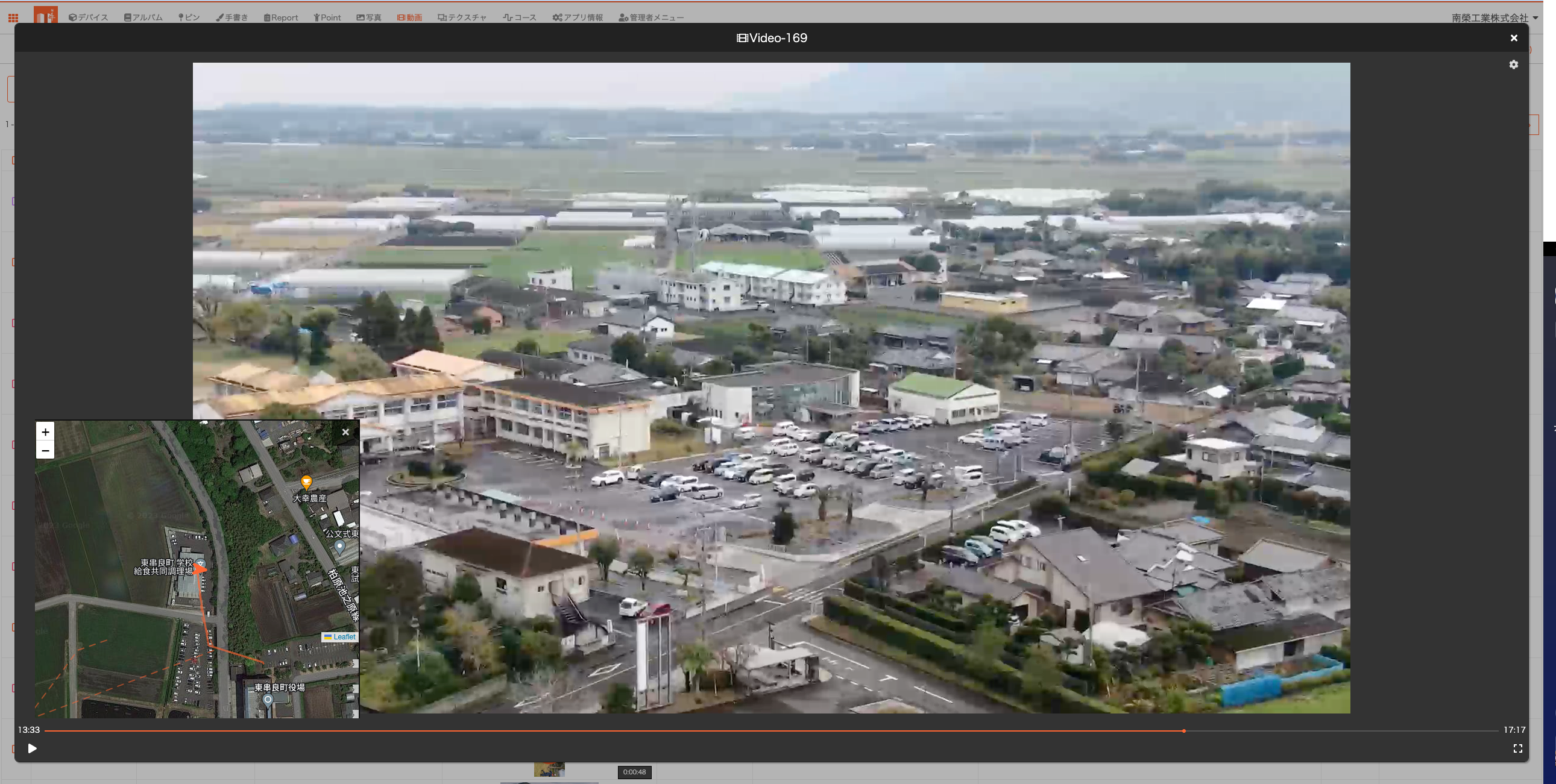1556x784 pixels.
Task: Open the デバイス menu
Action: point(88,17)
